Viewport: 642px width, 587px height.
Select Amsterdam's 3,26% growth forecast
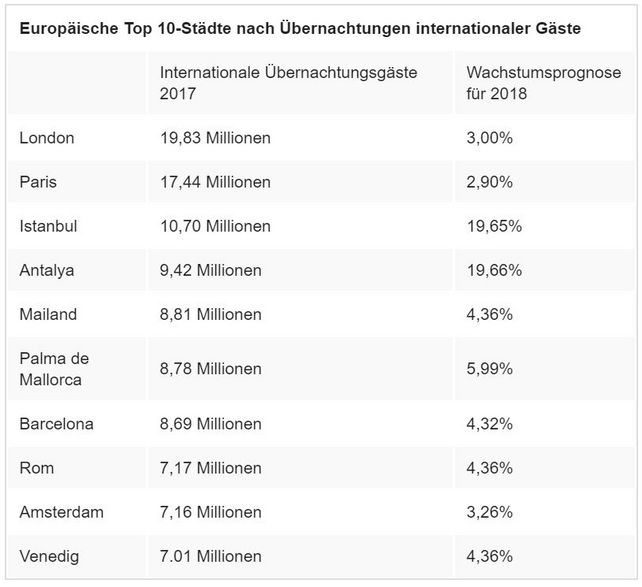point(490,512)
